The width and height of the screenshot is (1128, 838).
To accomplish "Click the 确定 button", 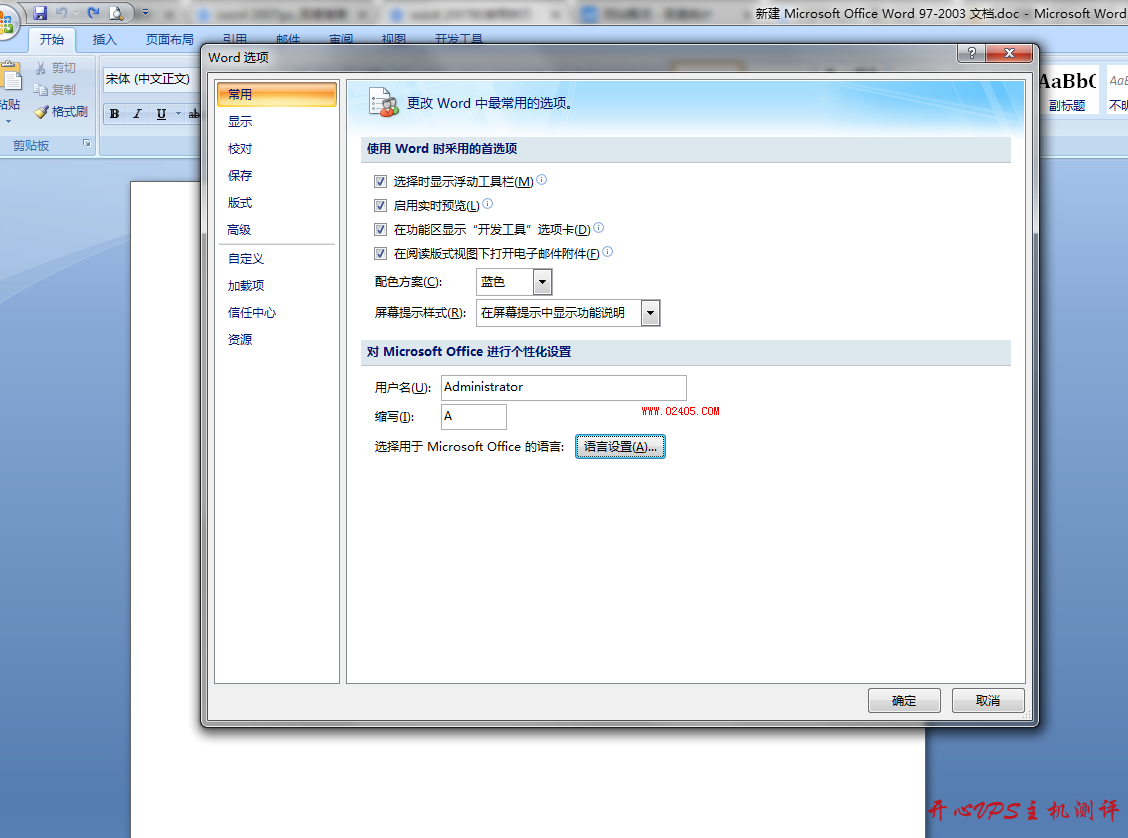I will [x=904, y=701].
